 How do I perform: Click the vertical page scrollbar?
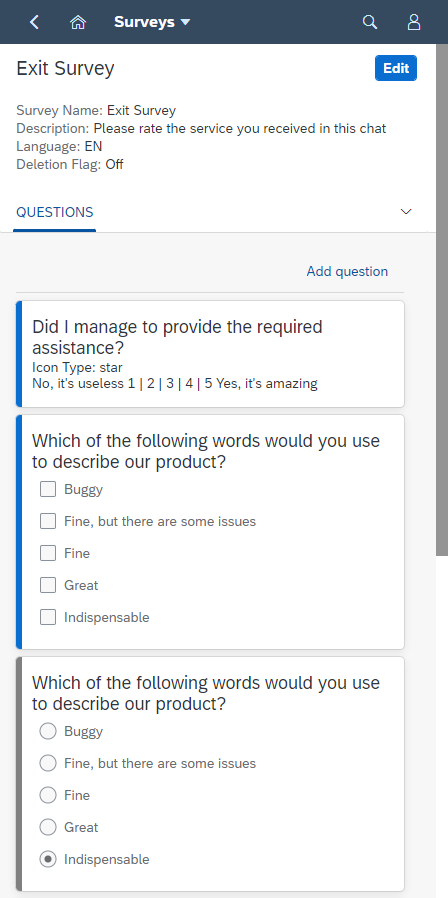[x=442, y=298]
